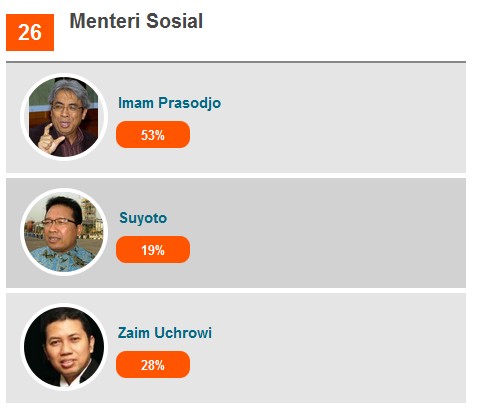Screen dimensions: 484x413
Task: Click Suyoto's circular profile photo
Action: [x=64, y=232]
